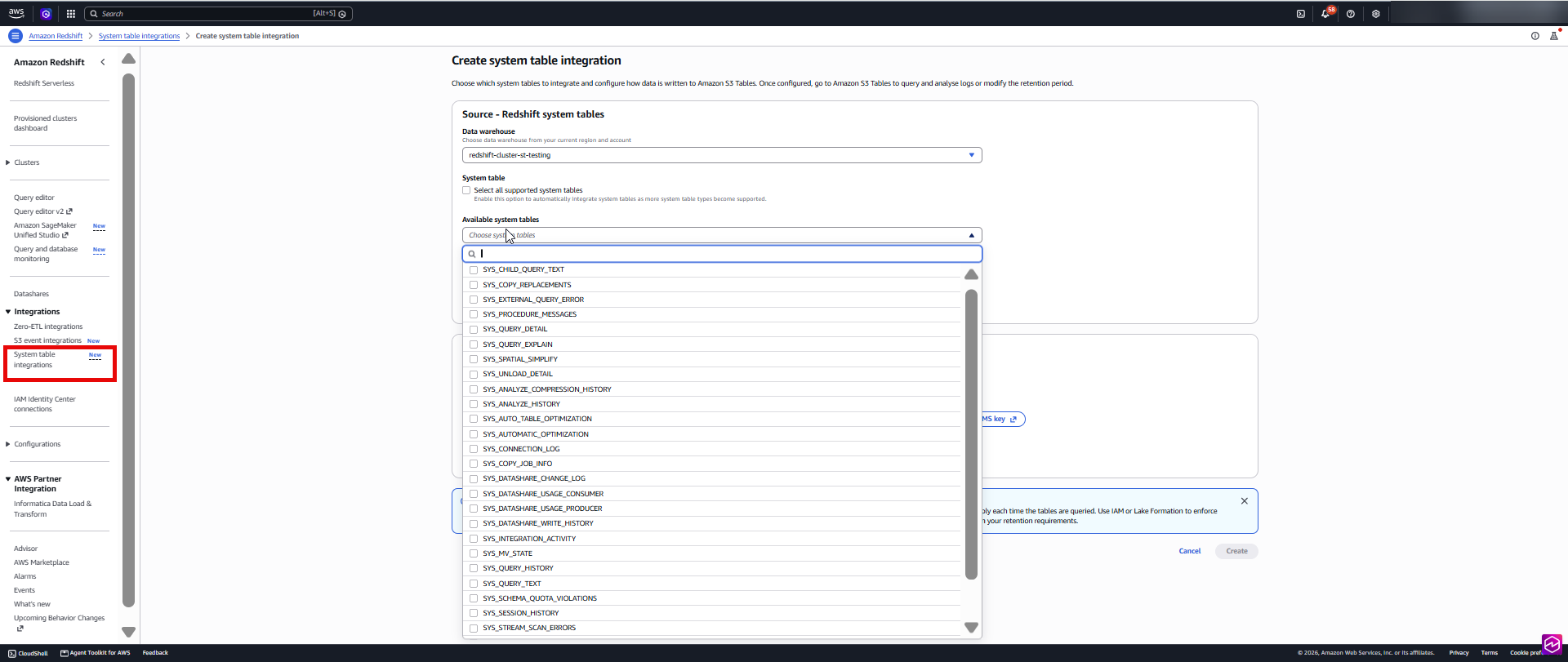Open Provisioned clusters dashboard

pos(46,123)
